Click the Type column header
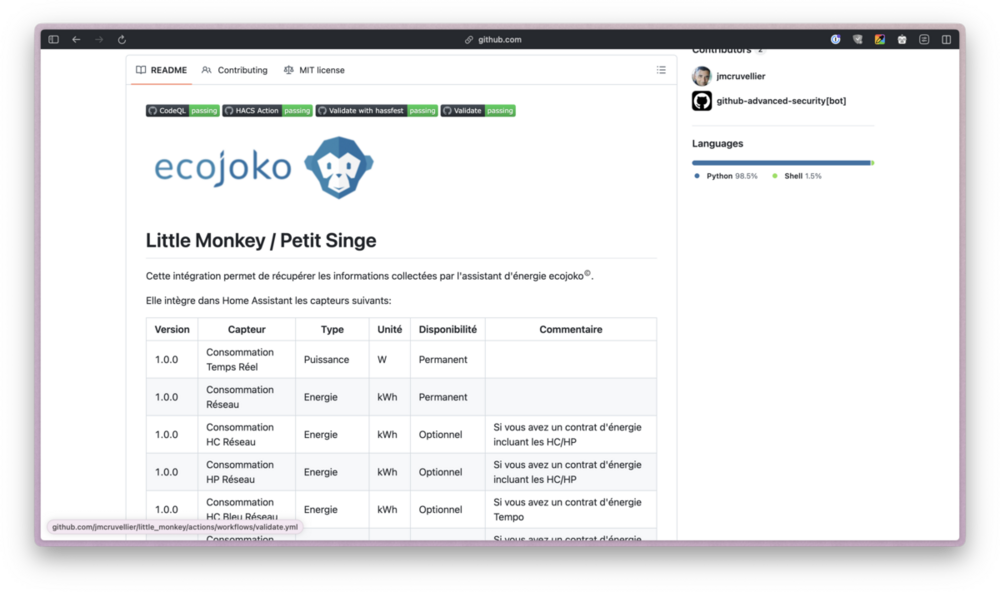This screenshot has height=592, width=1000. tap(332, 329)
